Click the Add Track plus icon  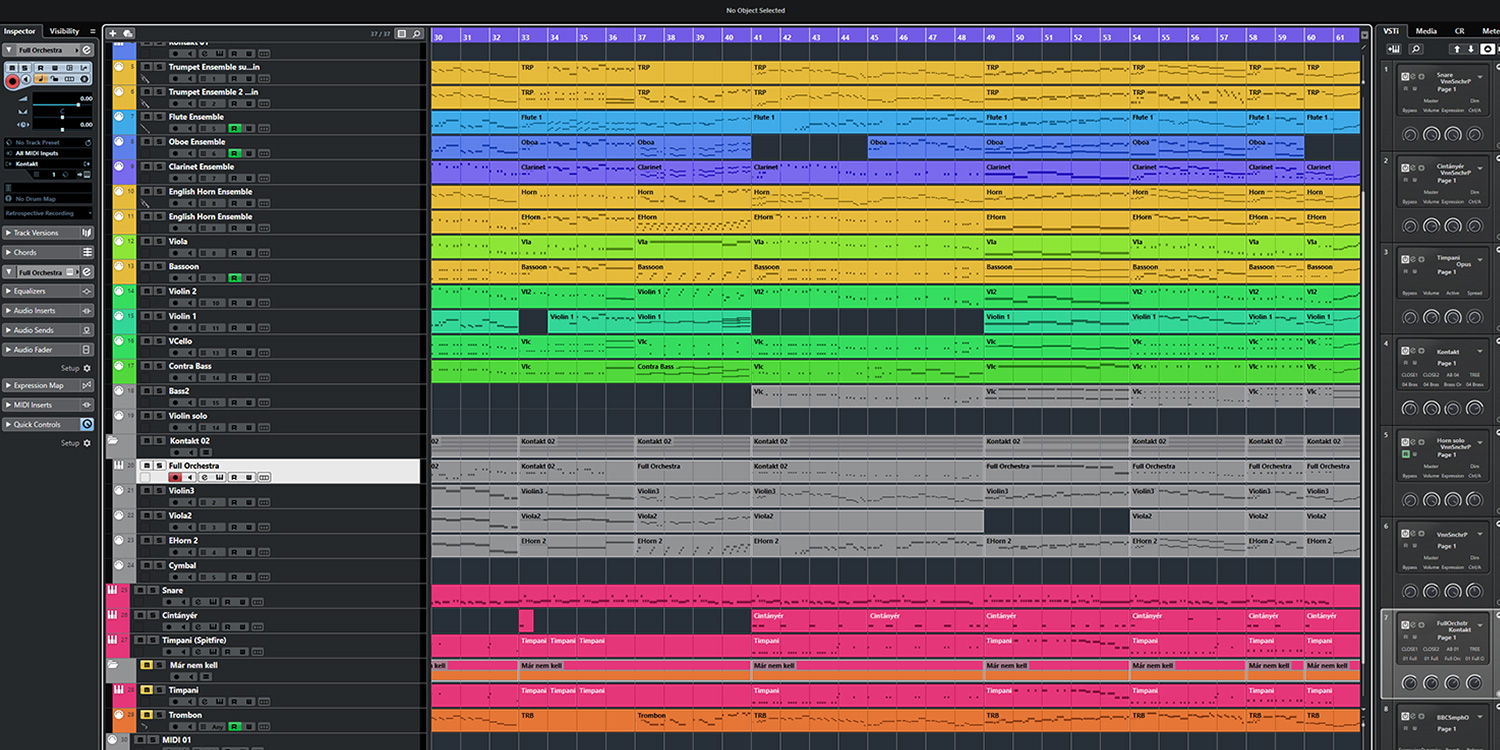(113, 33)
